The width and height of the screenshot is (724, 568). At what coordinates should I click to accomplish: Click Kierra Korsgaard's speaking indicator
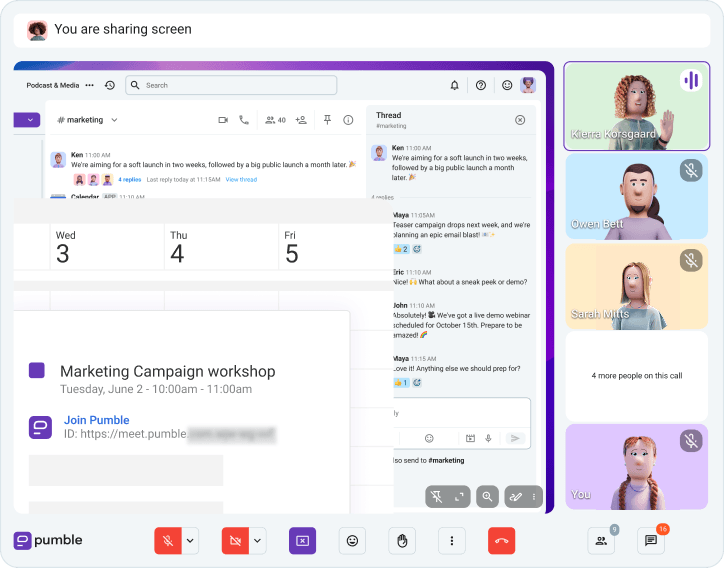pyautogui.click(x=691, y=80)
